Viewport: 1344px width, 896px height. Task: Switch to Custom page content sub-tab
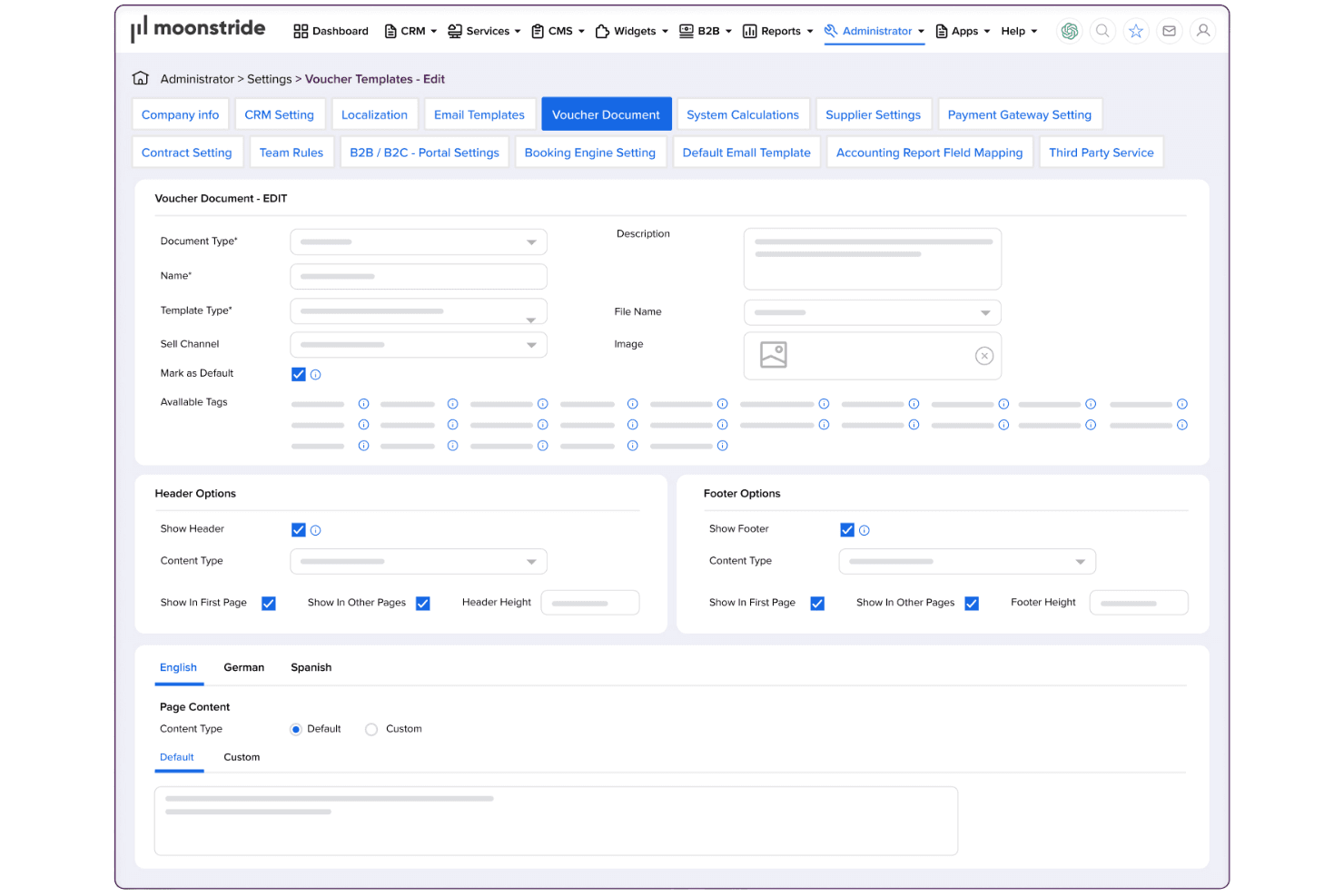(x=242, y=758)
